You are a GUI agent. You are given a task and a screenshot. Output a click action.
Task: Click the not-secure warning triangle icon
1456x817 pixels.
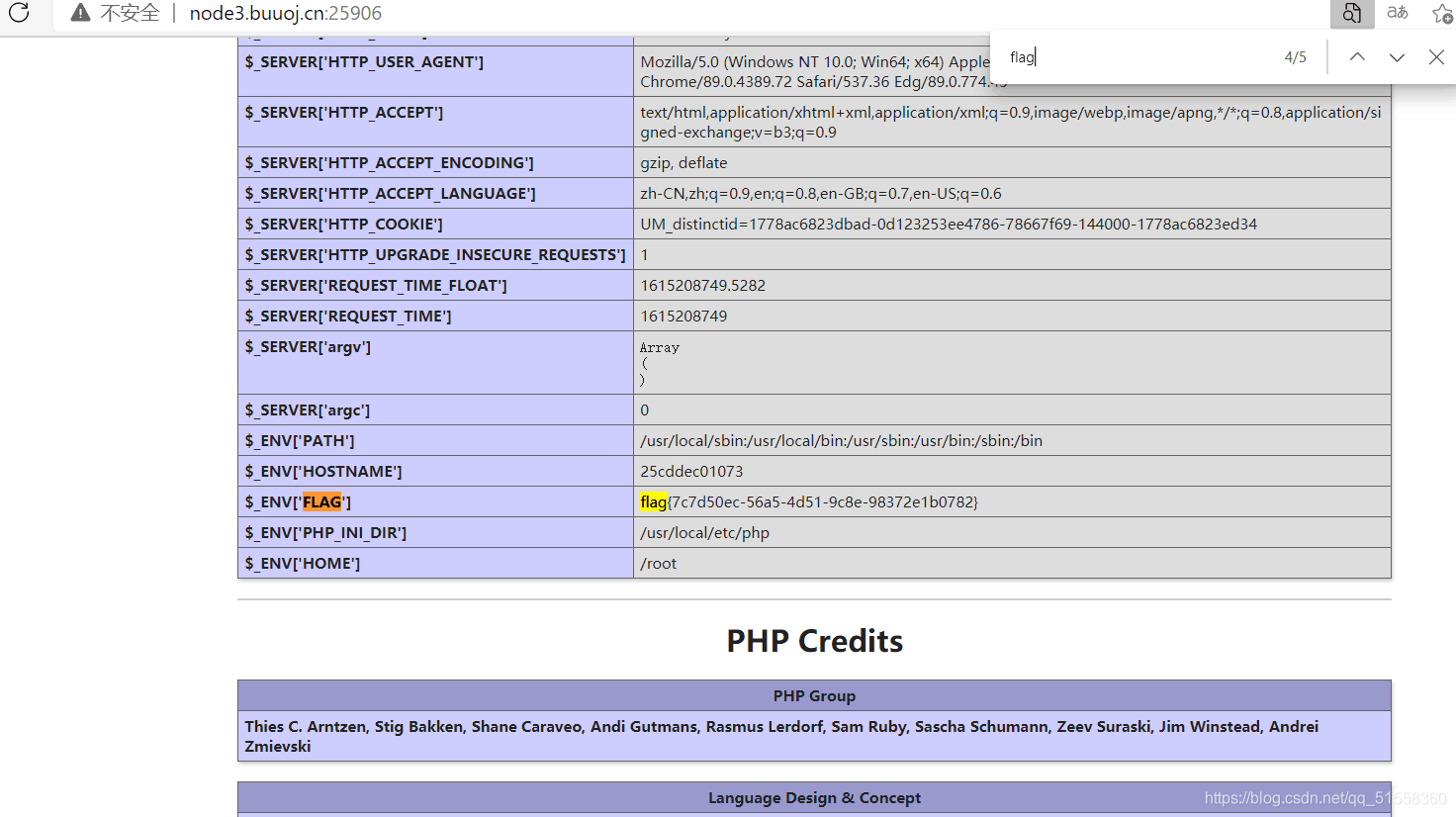tap(81, 13)
